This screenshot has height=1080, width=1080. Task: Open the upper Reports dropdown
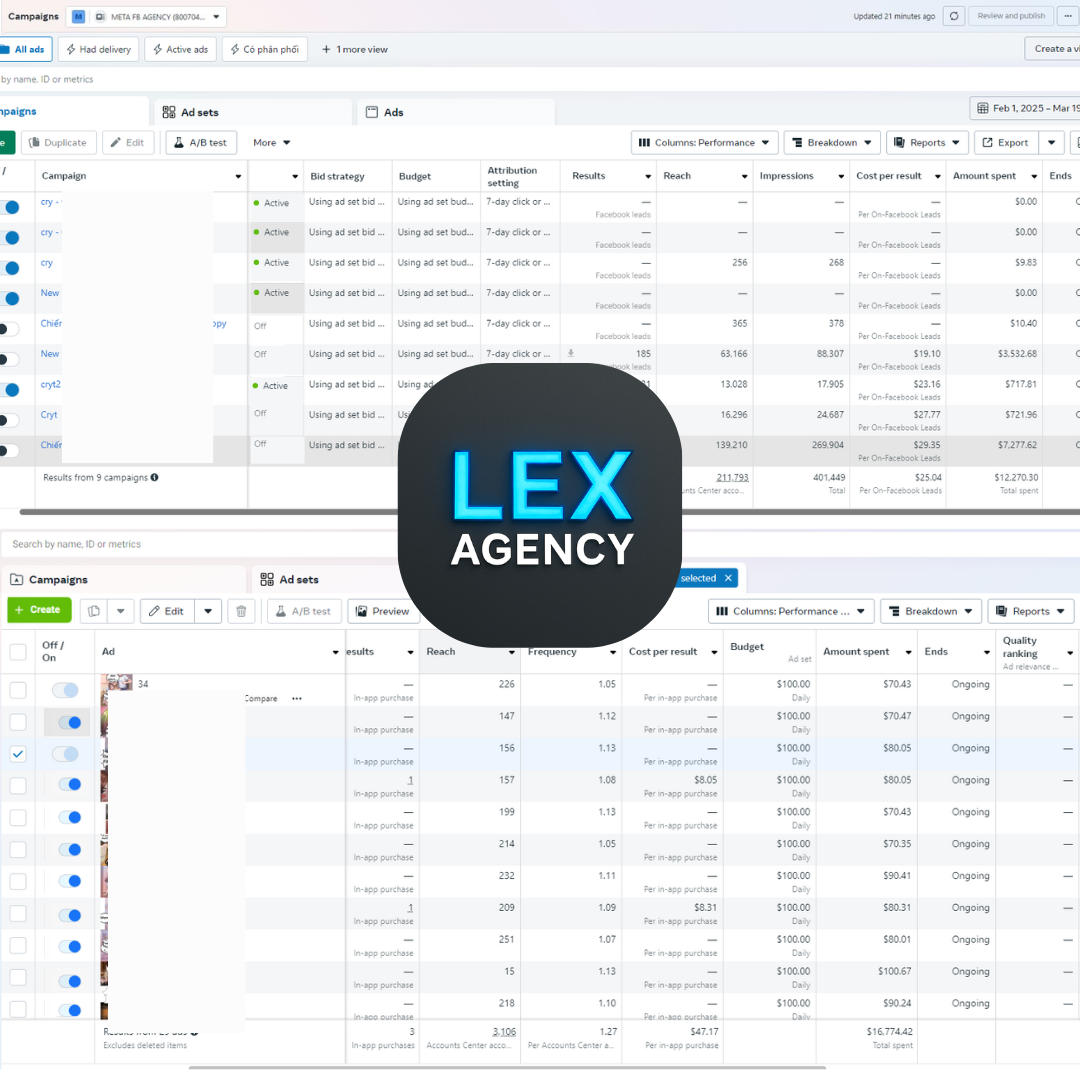(927, 143)
